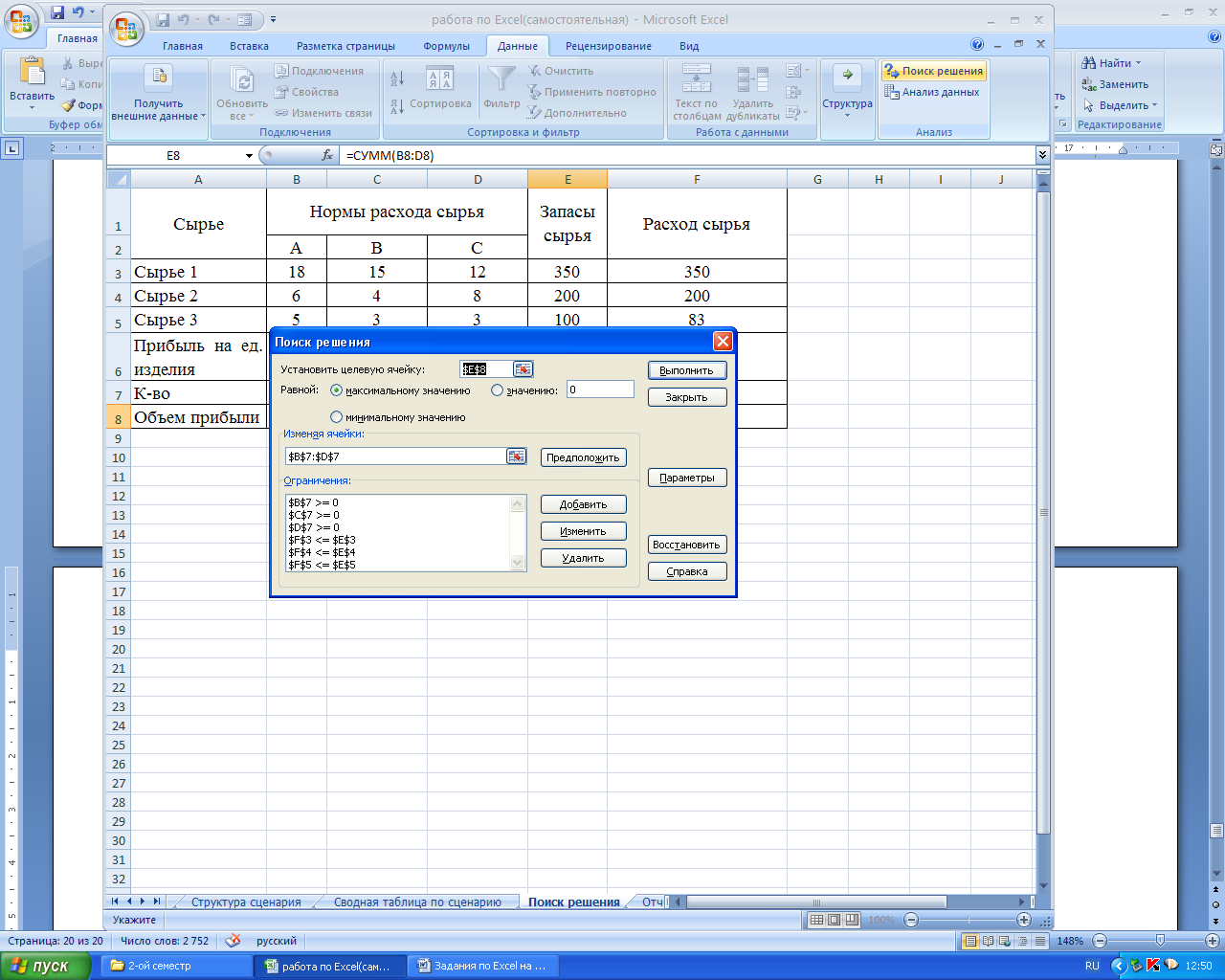Screen dimensions: 1225x980
Task: Click the значению value input field
Action: tap(600, 390)
